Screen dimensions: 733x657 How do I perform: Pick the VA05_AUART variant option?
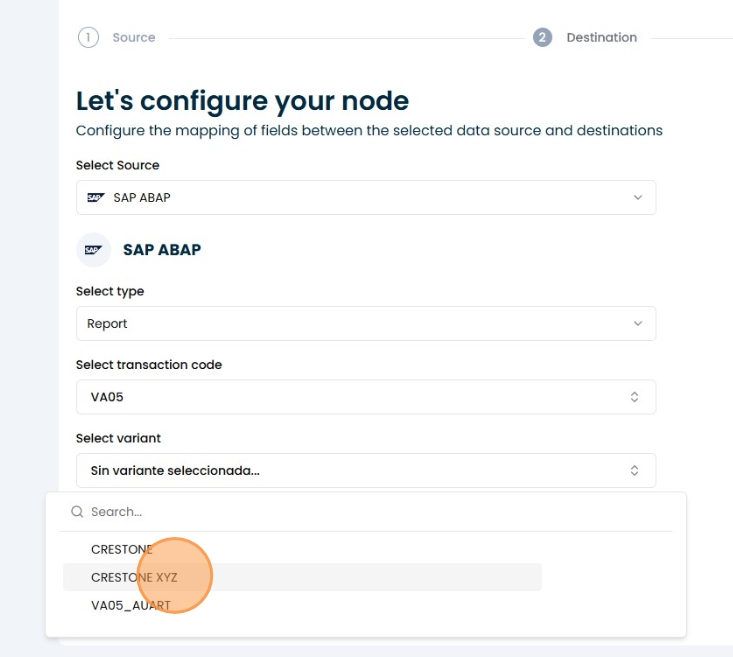pos(130,605)
